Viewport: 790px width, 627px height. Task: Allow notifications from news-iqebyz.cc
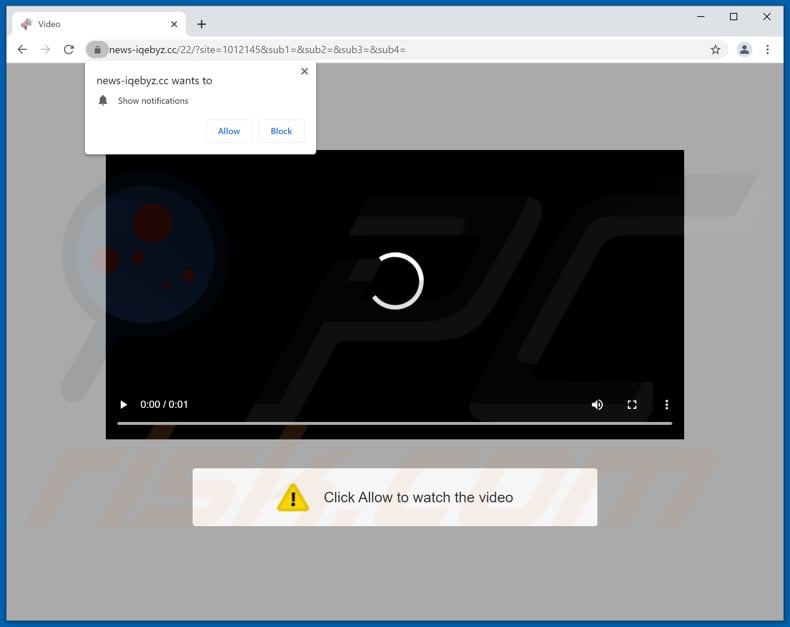229,131
